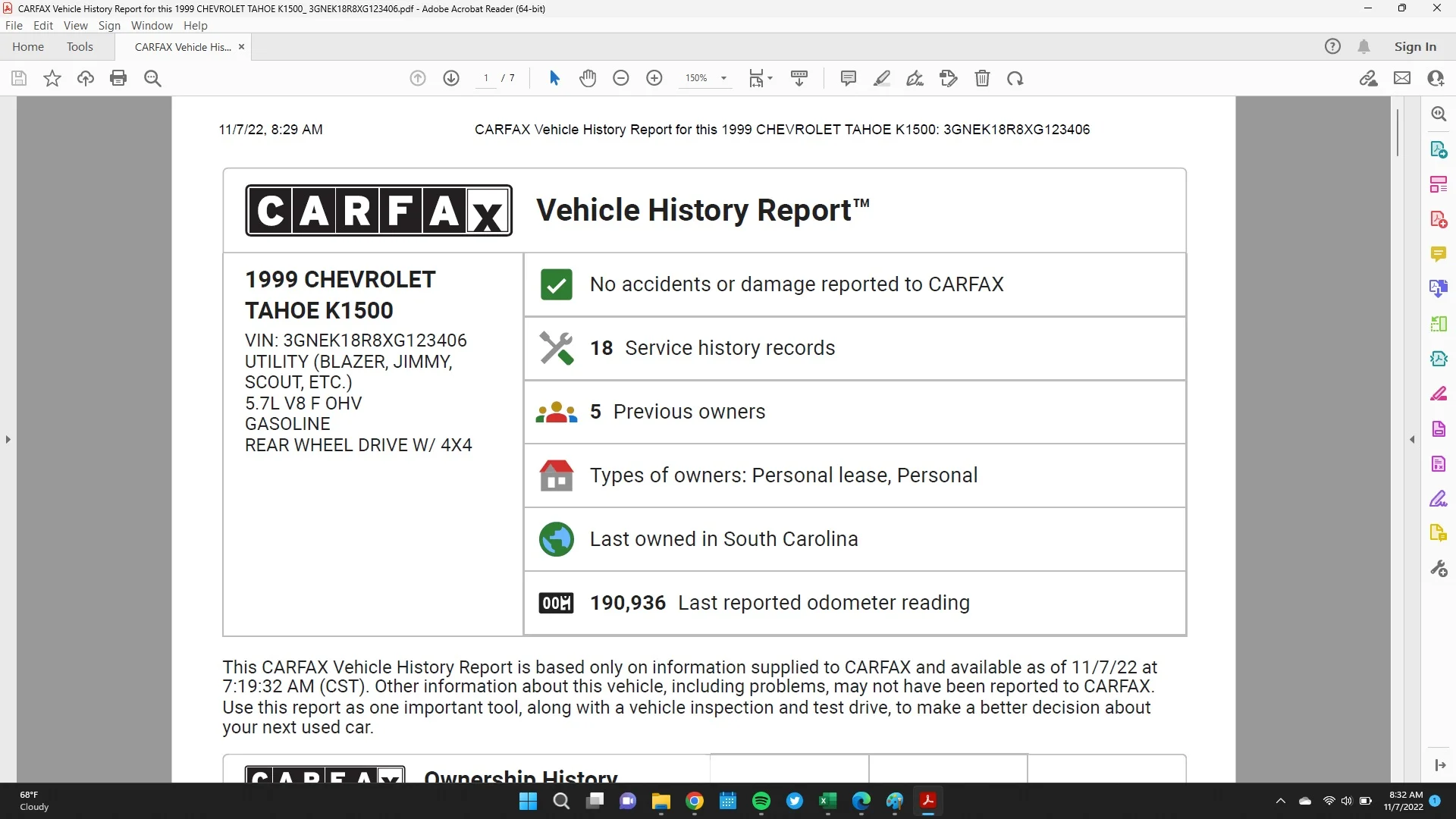Open the notifications bell
Screen dimensions: 1456x819
(1364, 47)
